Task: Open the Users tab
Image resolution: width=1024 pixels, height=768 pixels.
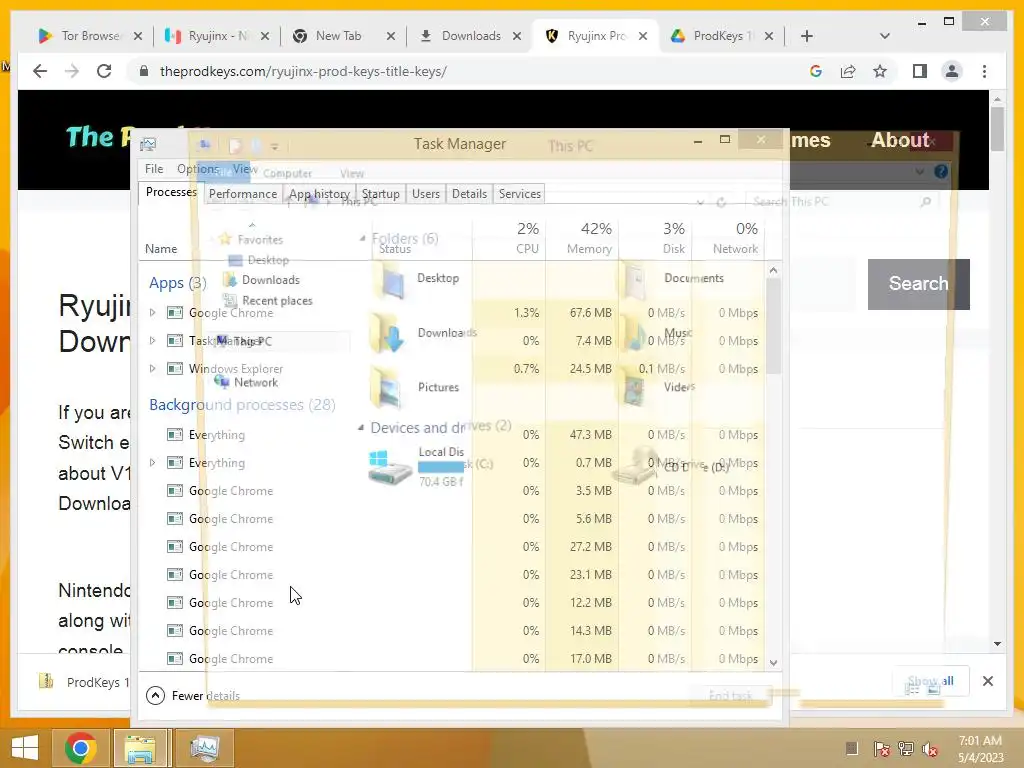Action: (x=426, y=194)
